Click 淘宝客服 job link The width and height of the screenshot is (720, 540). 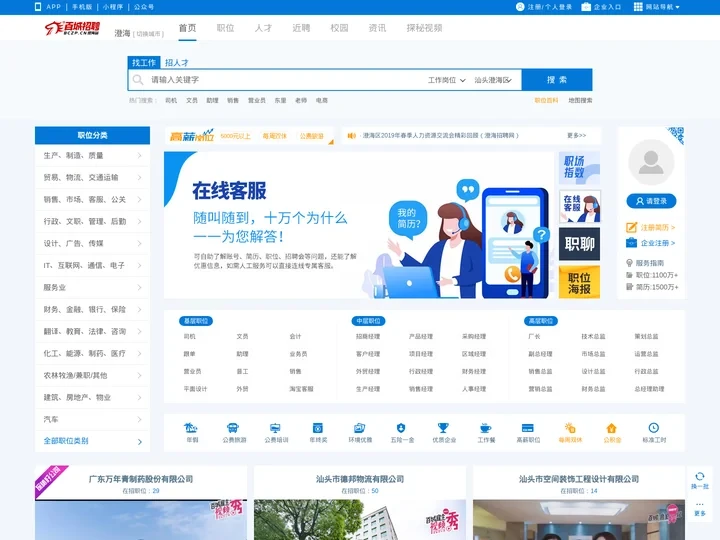click(301, 389)
